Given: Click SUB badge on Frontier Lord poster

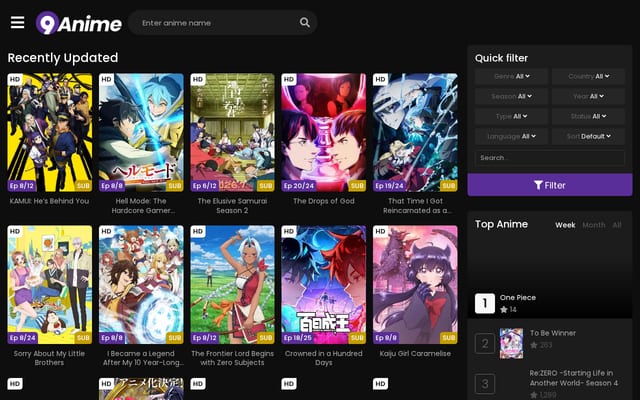Looking at the screenshot, I should pyautogui.click(x=266, y=338).
